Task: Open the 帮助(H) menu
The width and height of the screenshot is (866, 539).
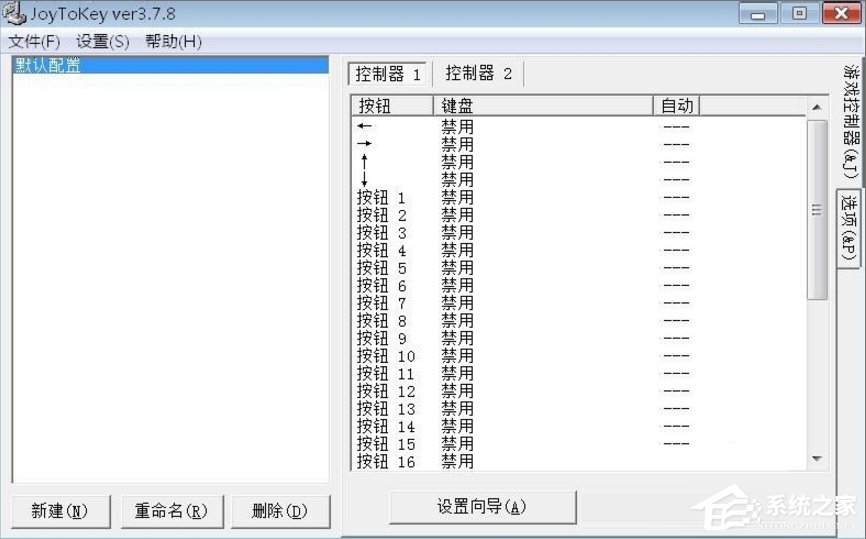Action: [x=173, y=41]
